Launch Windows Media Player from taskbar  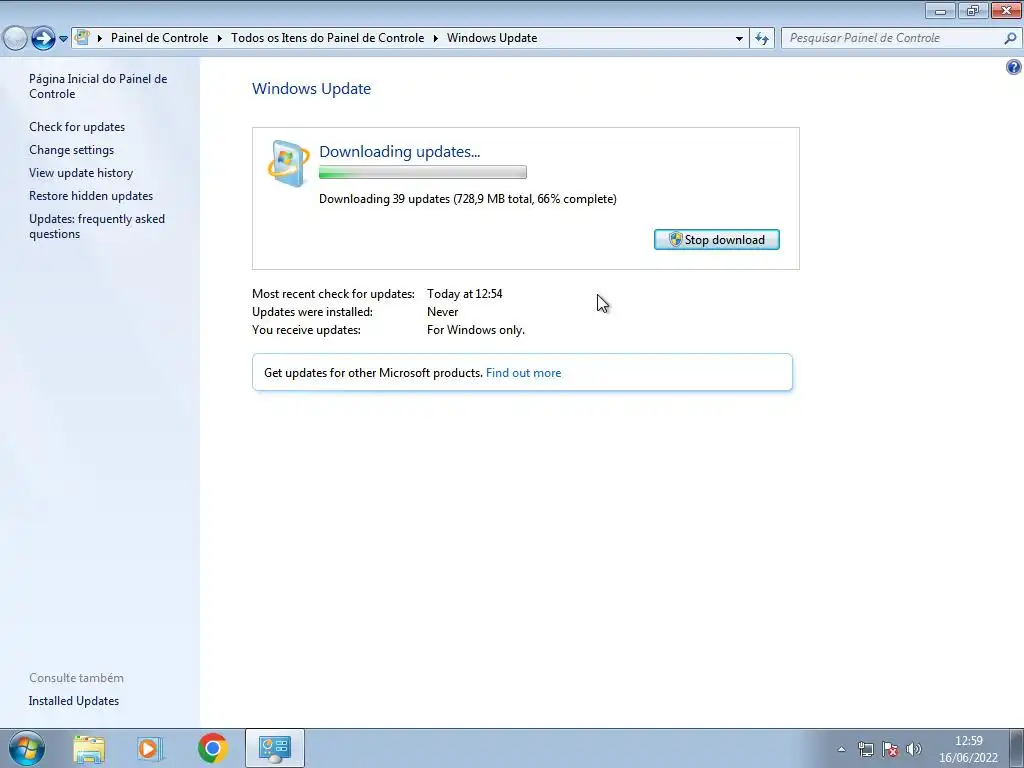click(150, 748)
